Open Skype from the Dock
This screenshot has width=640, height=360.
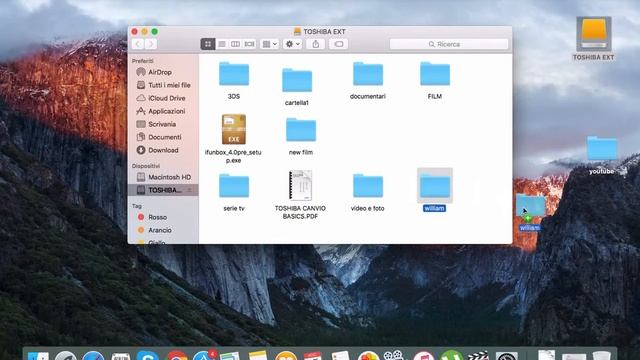tap(148, 356)
